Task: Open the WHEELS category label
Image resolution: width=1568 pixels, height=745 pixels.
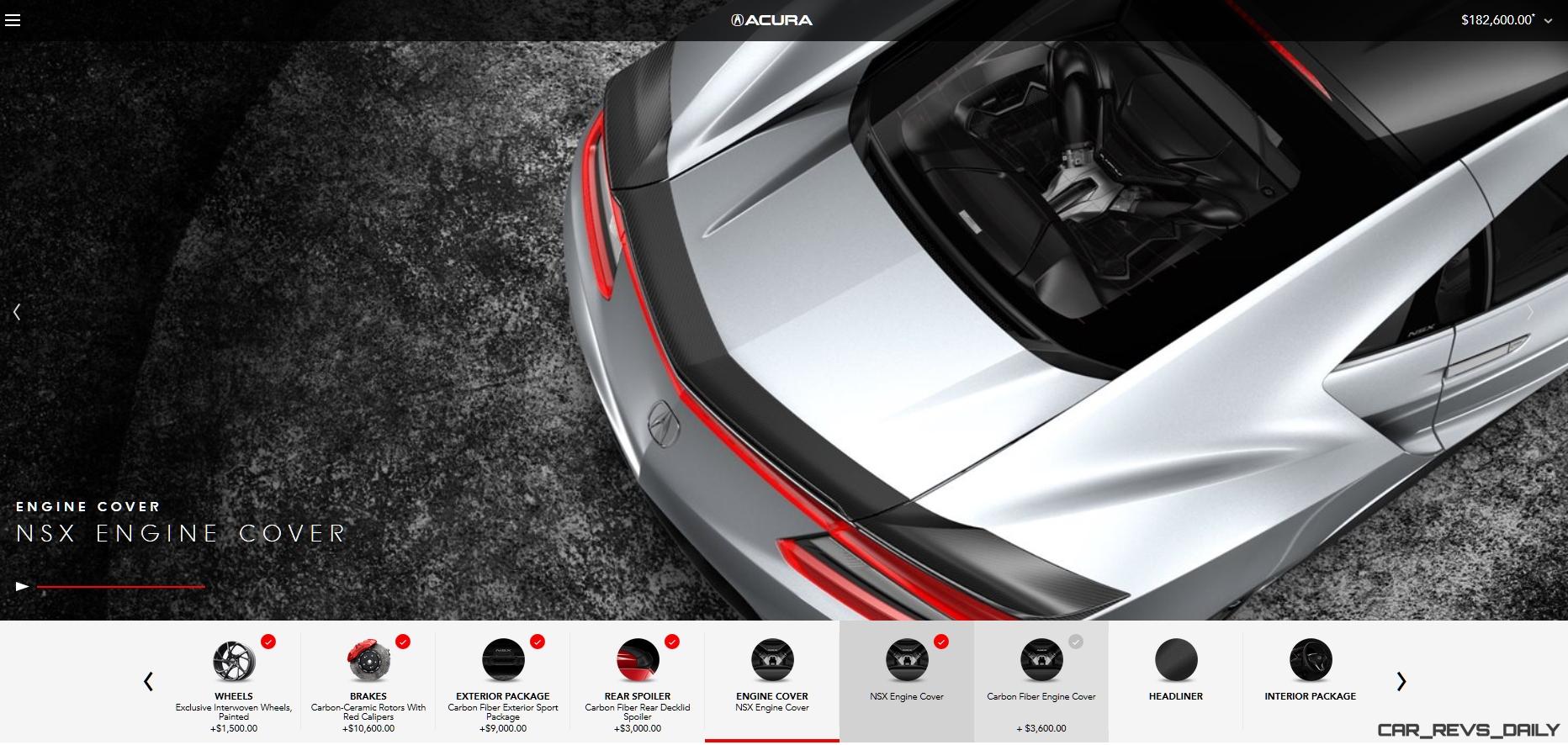Action: click(x=234, y=696)
